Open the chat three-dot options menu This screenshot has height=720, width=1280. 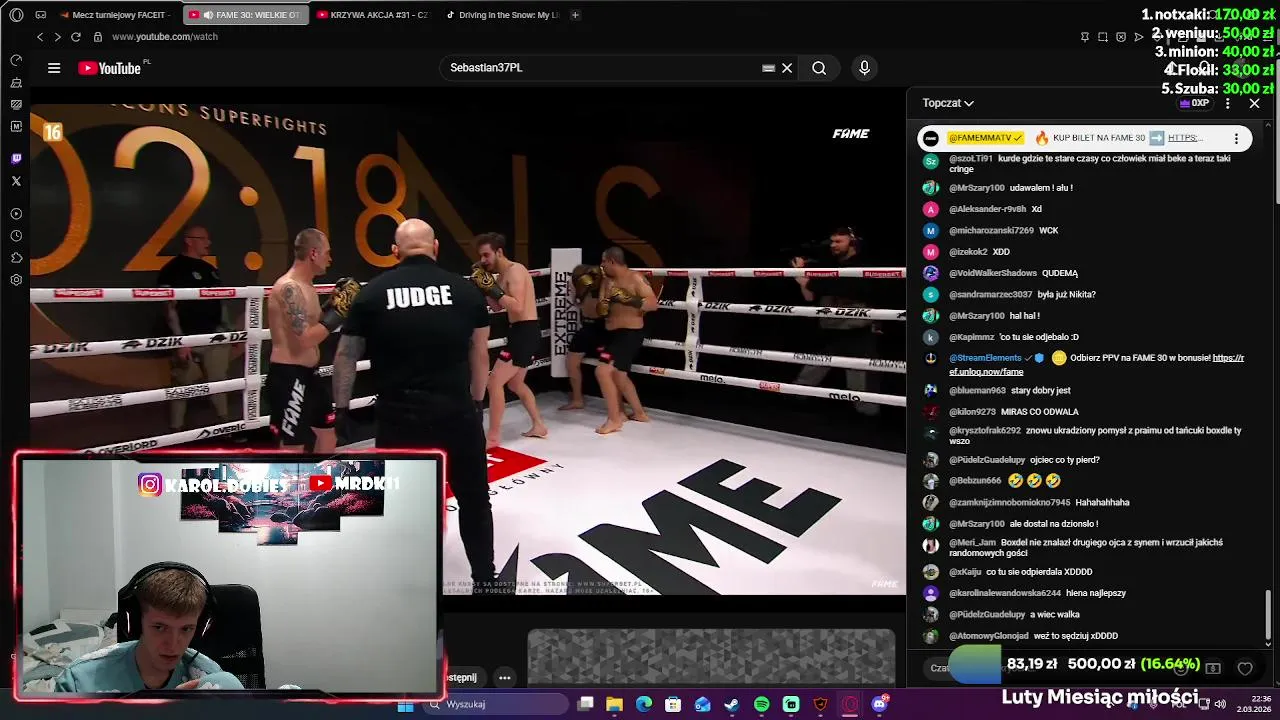click(1228, 103)
